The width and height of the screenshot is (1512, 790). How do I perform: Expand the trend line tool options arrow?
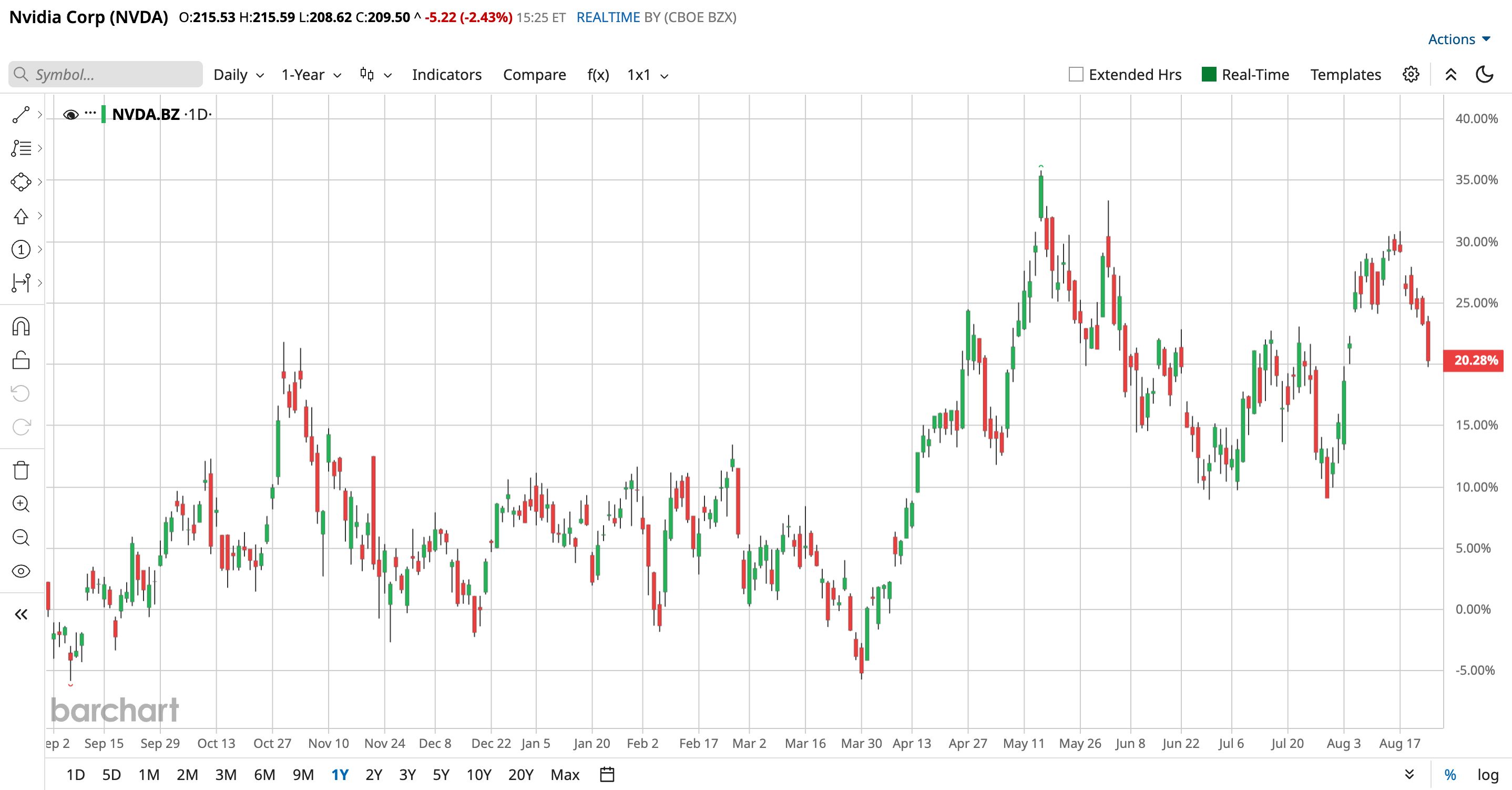[40, 115]
